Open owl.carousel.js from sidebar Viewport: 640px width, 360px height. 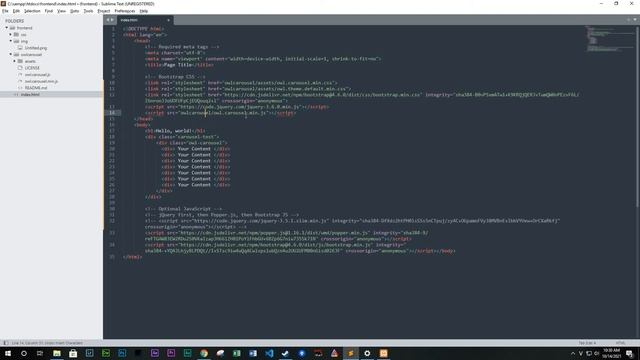37,75
